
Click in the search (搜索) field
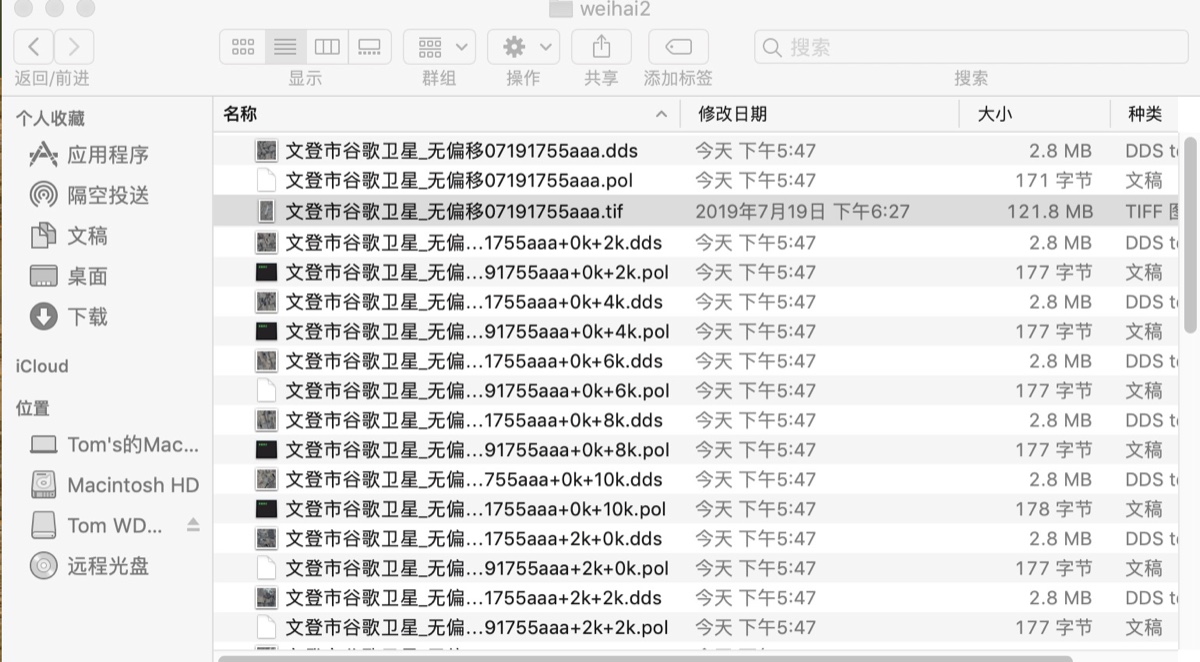pyautogui.click(x=970, y=47)
